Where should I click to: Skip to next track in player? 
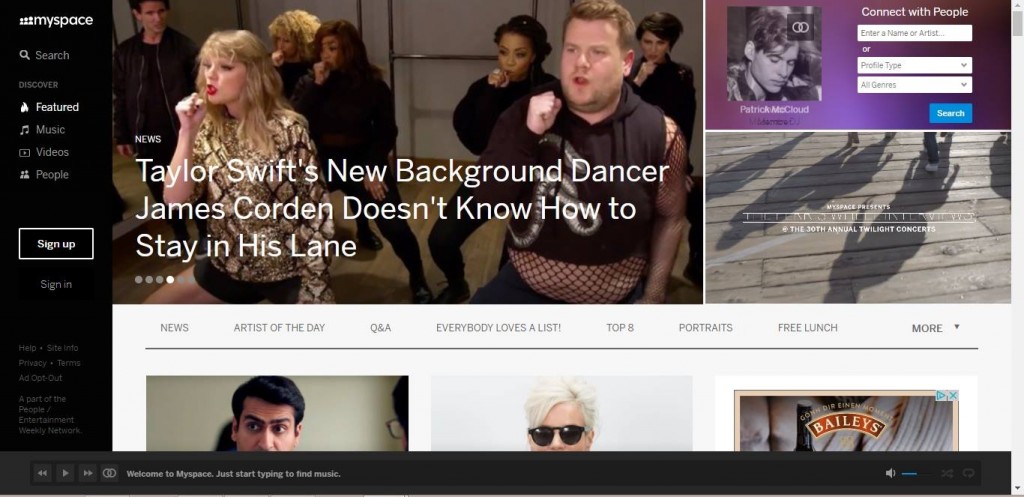tap(87, 473)
